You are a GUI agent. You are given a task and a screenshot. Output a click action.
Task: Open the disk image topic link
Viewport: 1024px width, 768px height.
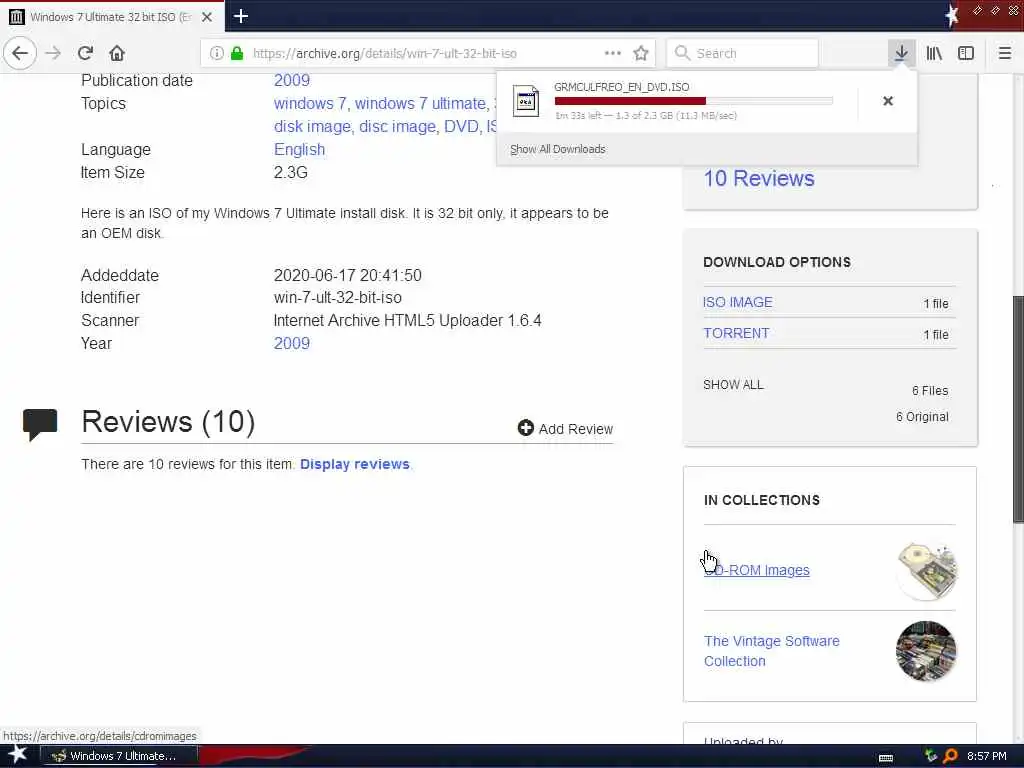pyautogui.click(x=312, y=127)
